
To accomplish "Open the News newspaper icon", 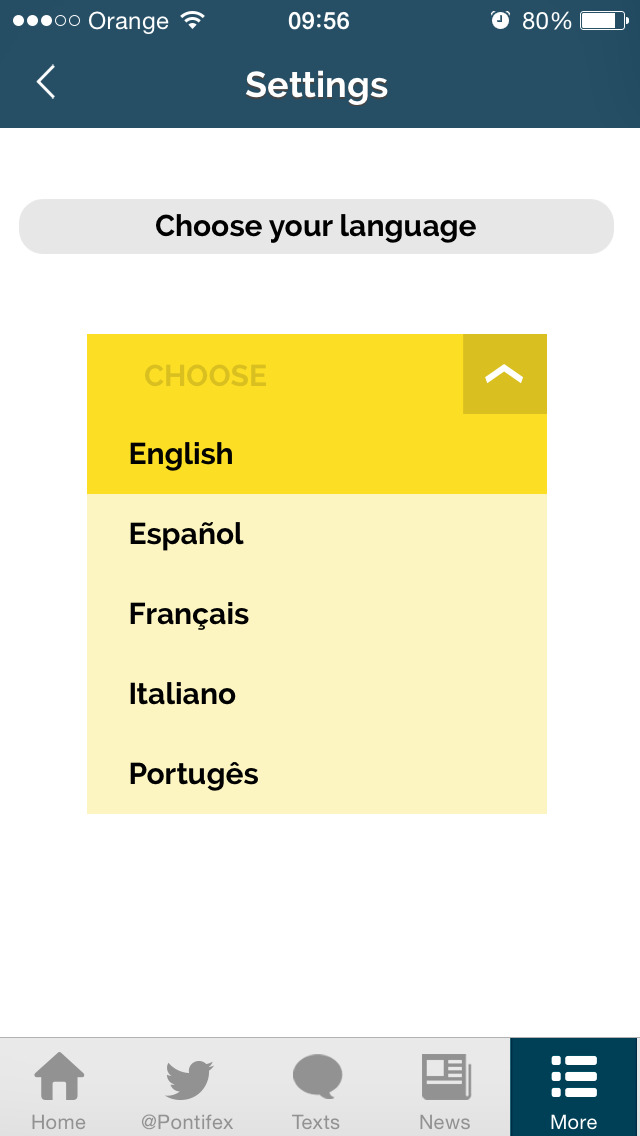I will click(x=446, y=1077).
